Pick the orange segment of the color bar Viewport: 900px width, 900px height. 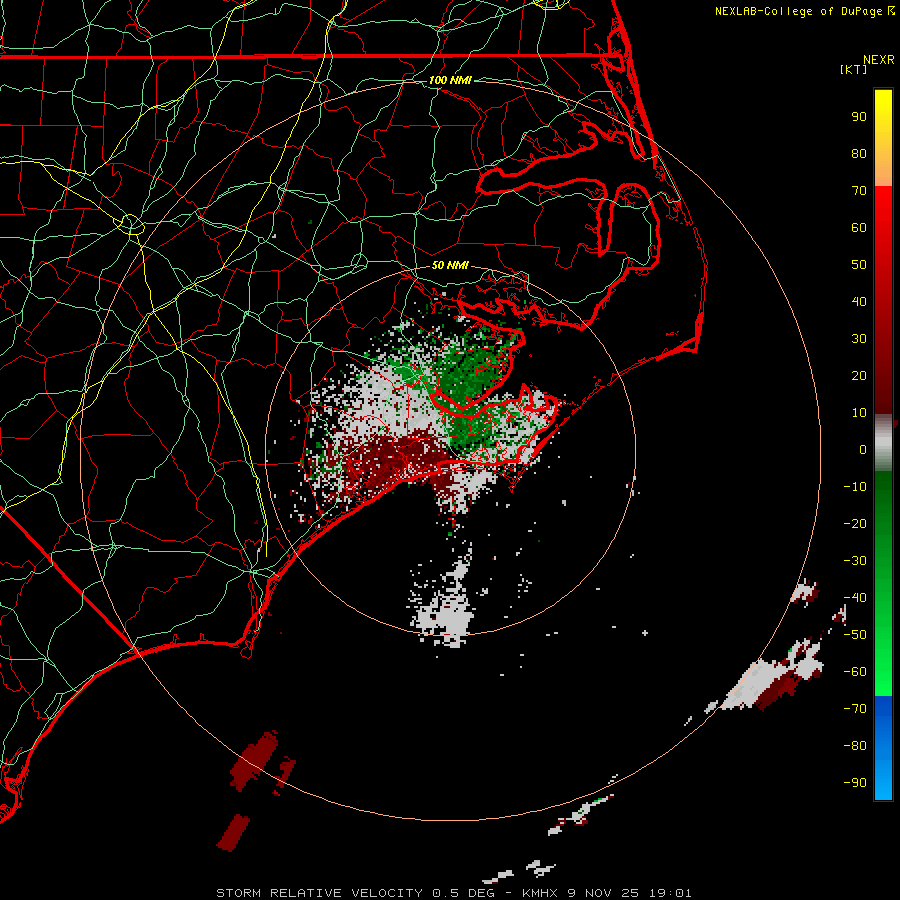883,171
